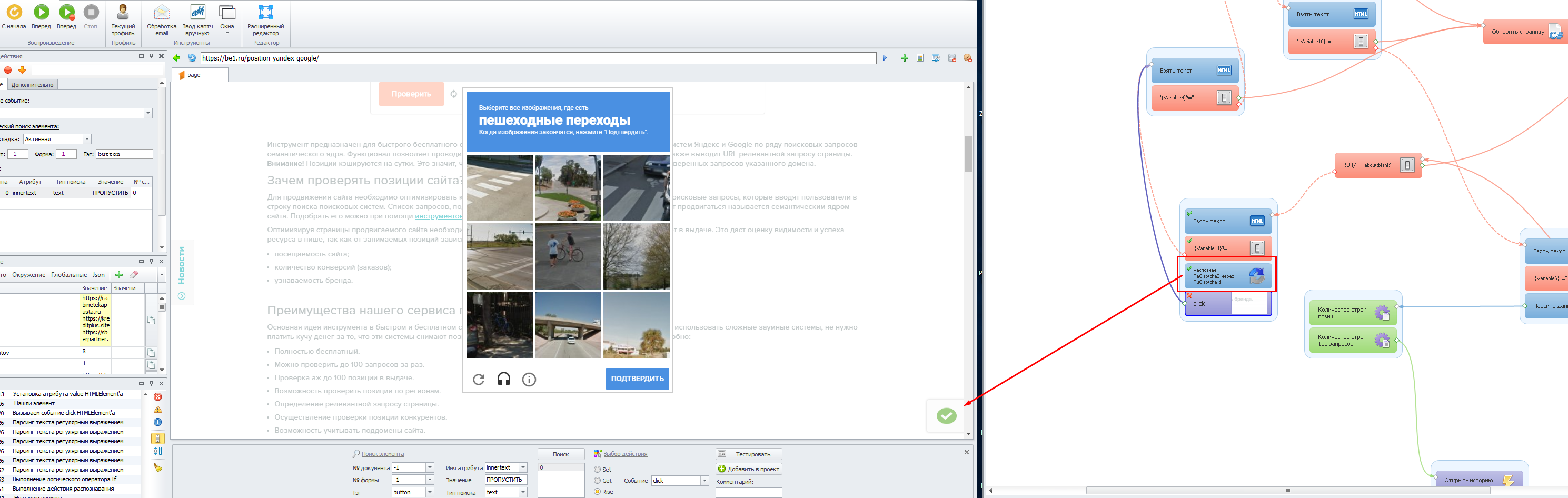Click the Тестировать button
The image size is (1568, 498).
coord(749,454)
